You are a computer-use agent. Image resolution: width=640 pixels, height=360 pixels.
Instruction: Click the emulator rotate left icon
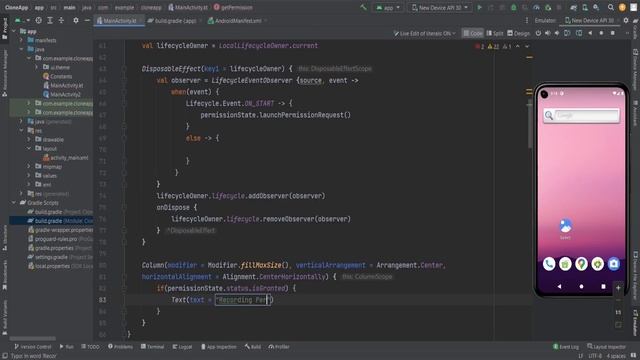(x=567, y=33)
